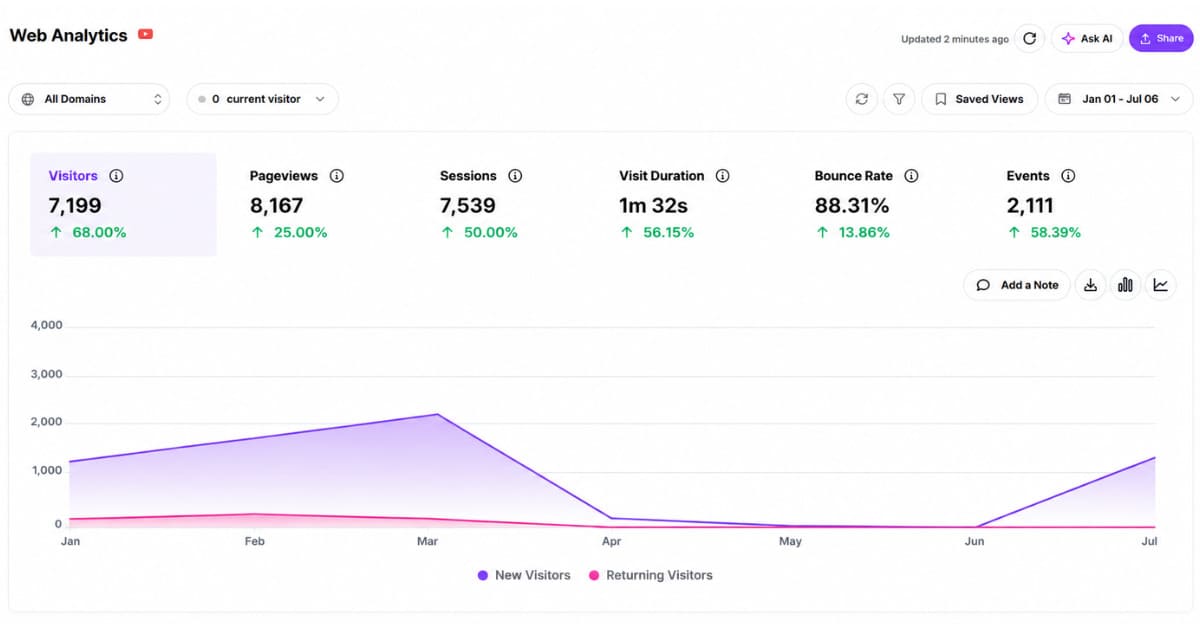Click the bookmark icon in Saved Views
The height and width of the screenshot is (630, 1200).
(x=941, y=99)
